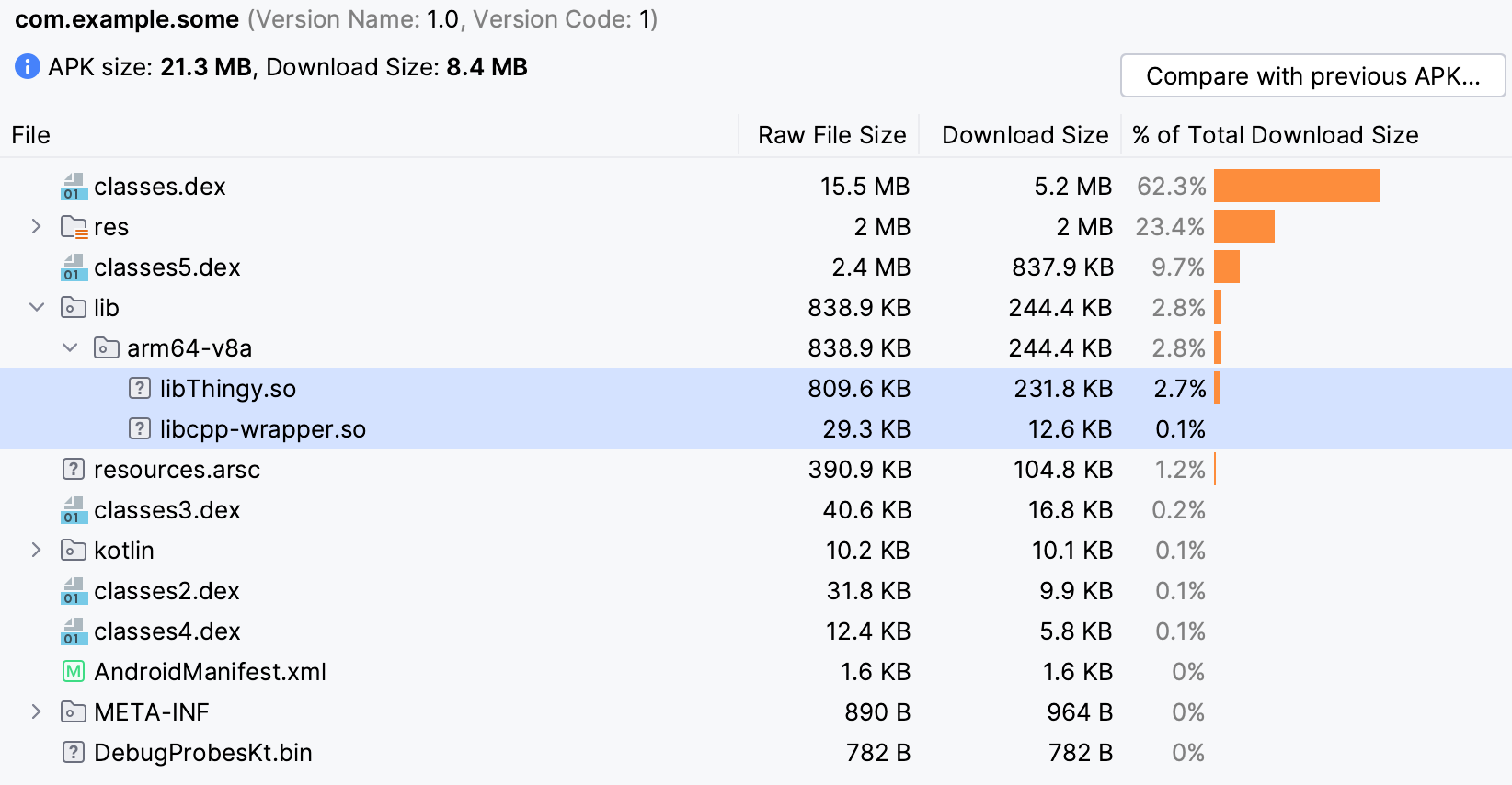Image resolution: width=1512 pixels, height=785 pixels.
Task: Click the res 23.4% size bar
Action: (1244, 226)
